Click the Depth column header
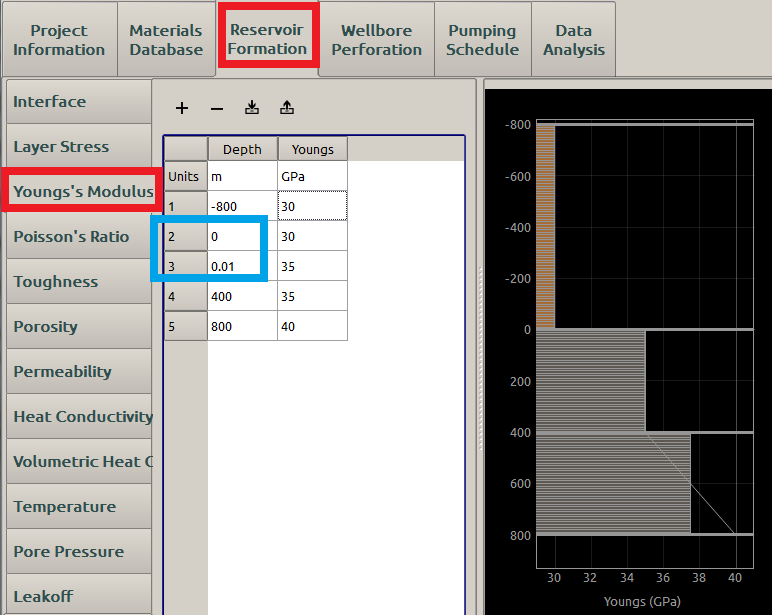 pos(242,149)
